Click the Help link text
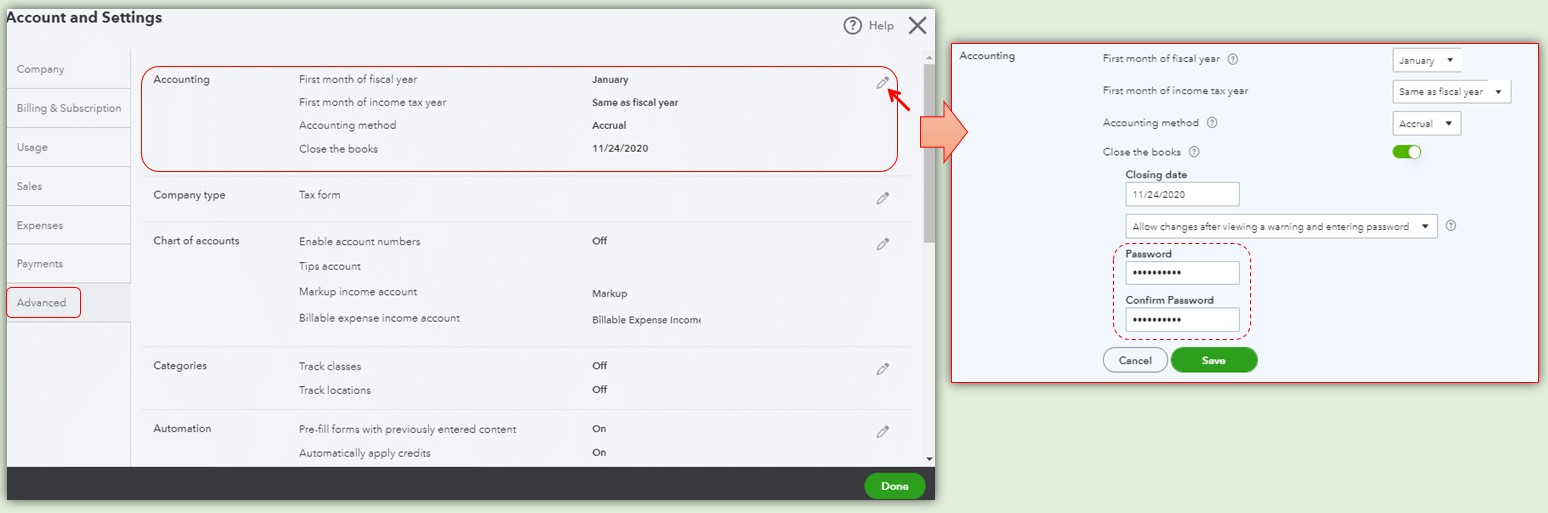This screenshot has width=1548, height=513. pyautogui.click(x=881, y=26)
